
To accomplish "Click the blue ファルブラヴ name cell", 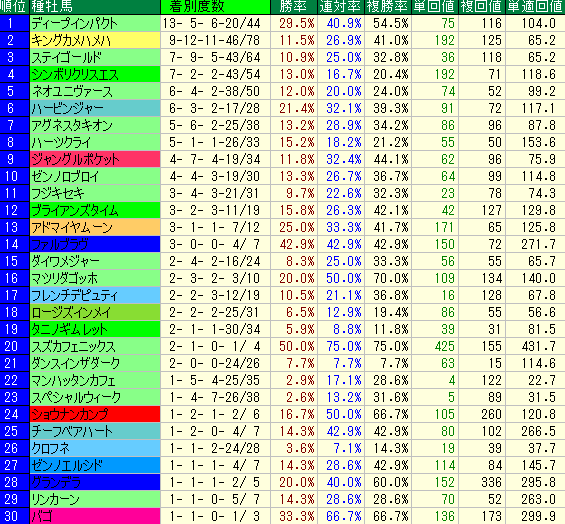I will 95,244.
